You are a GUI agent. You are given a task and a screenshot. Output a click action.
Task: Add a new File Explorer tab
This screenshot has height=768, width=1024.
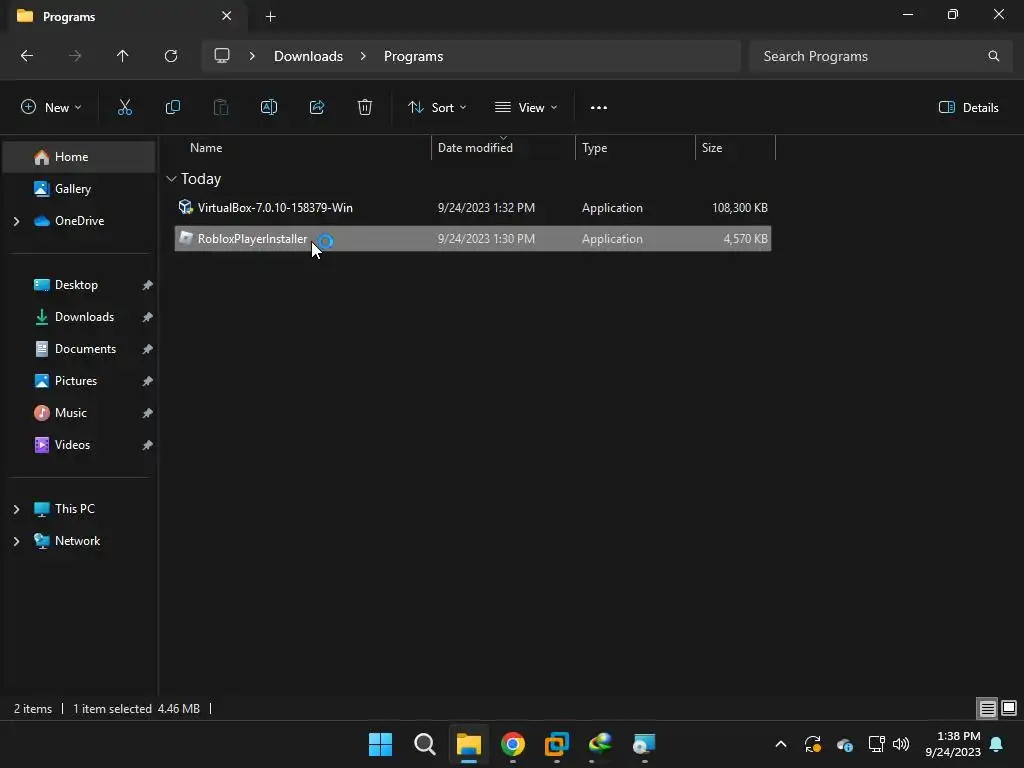(x=270, y=16)
